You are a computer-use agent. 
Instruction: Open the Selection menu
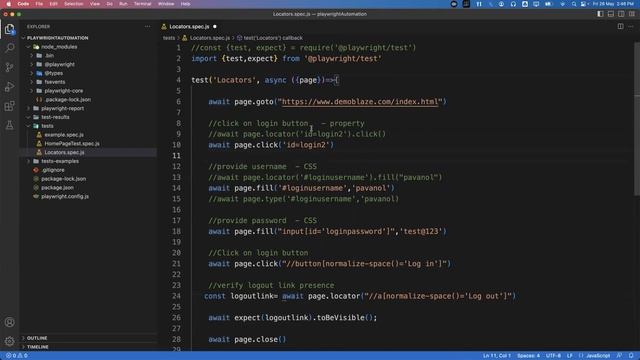pos(74,4)
